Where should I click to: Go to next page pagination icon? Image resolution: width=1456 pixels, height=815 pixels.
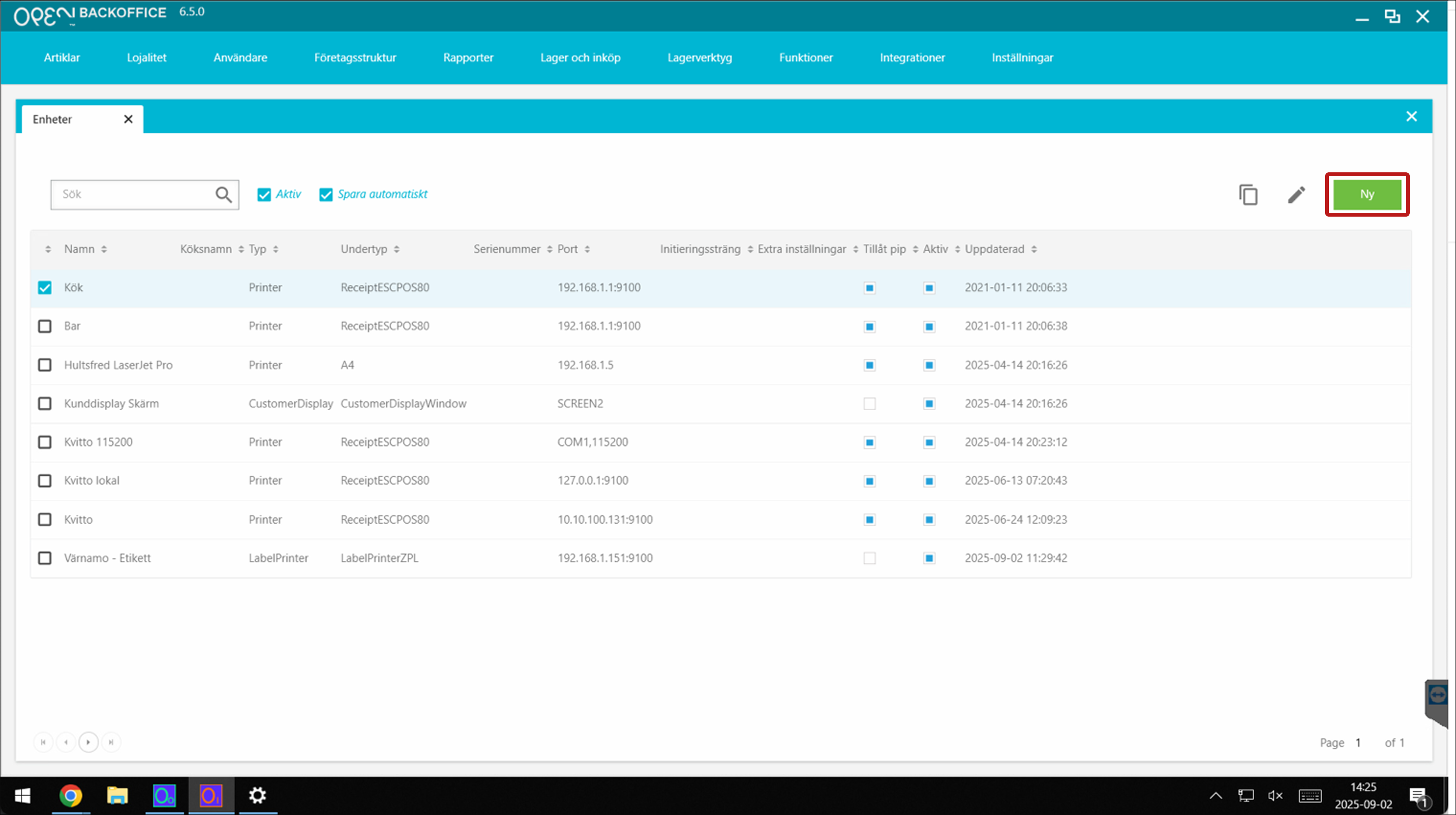[x=88, y=742]
